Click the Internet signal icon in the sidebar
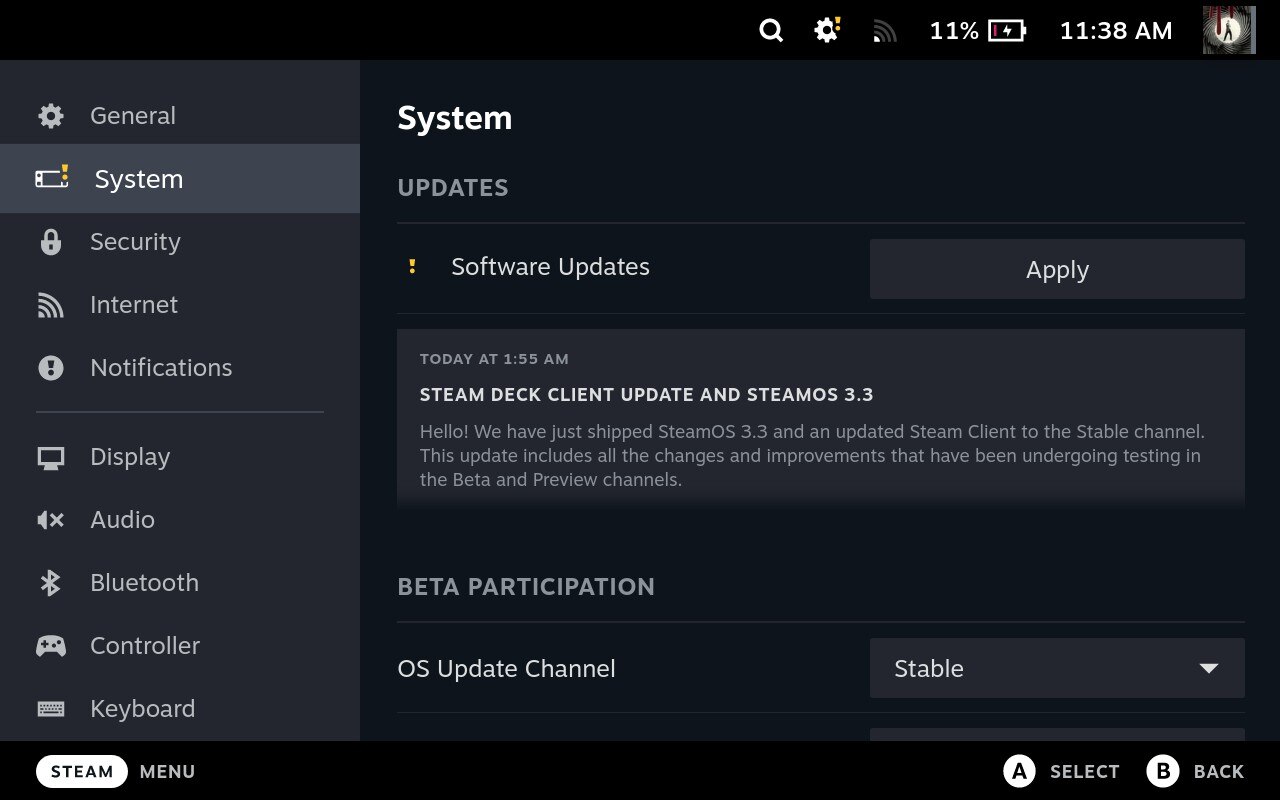The width and height of the screenshot is (1280, 800). point(50,304)
